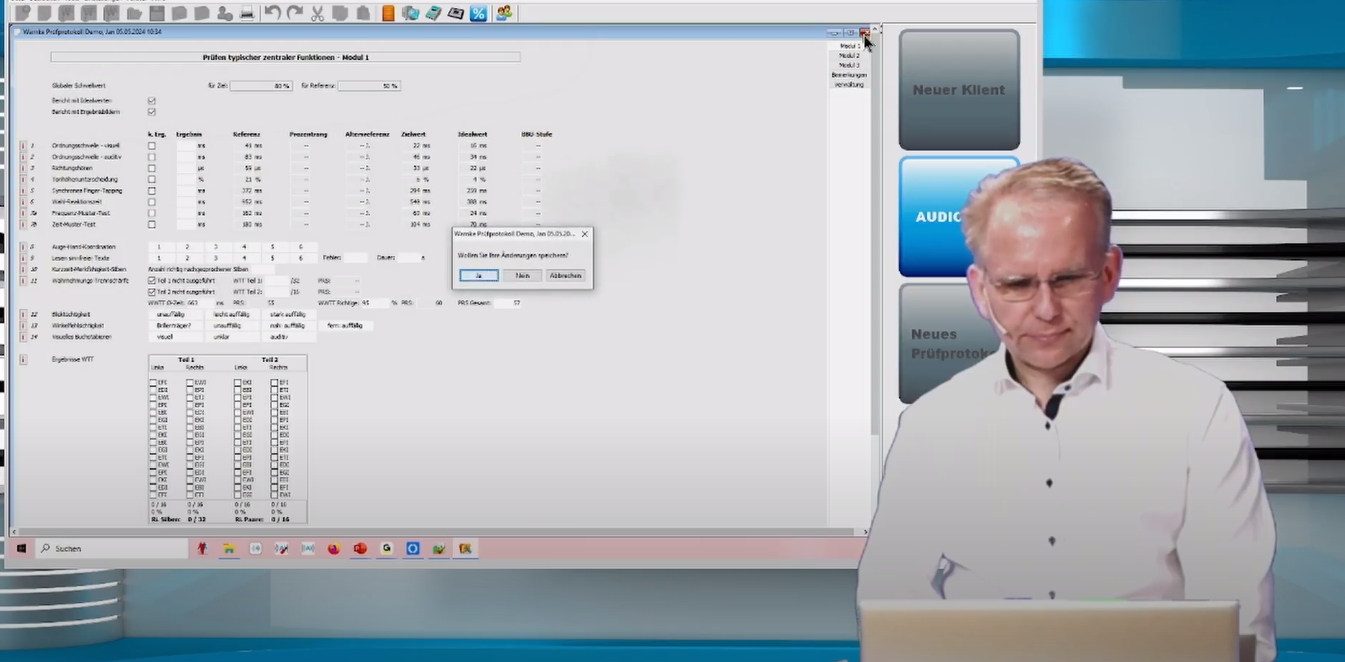This screenshot has height=662, width=1345.
Task: Check k. Erg. for Ordnungsschwelle - visuell
Action: click(x=152, y=146)
